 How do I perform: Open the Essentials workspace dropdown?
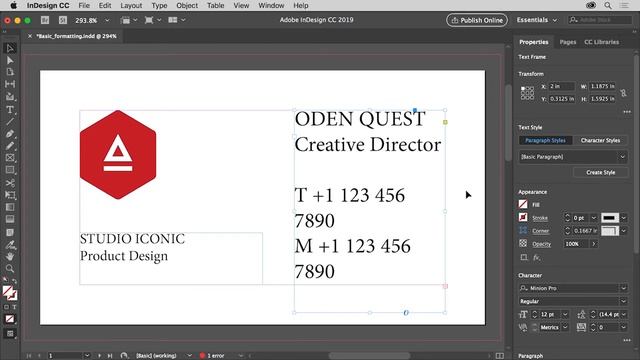pos(537,20)
